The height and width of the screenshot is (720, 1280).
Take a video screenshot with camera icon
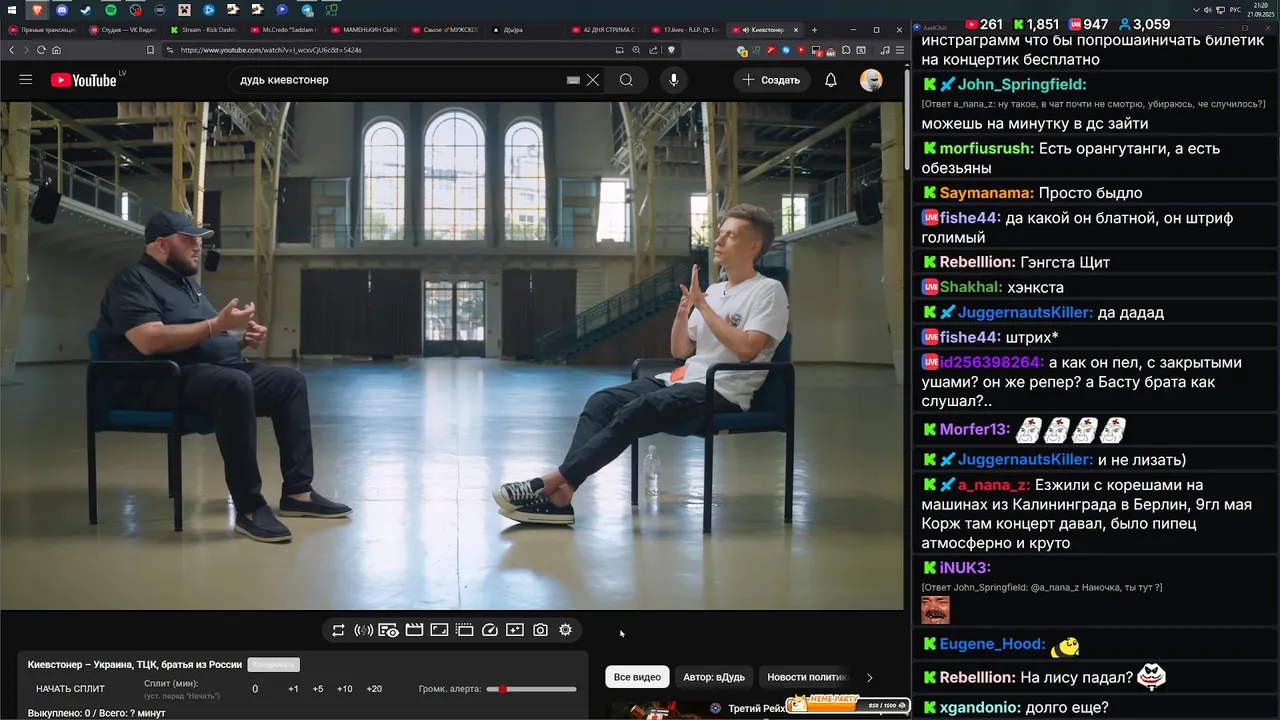(x=540, y=630)
